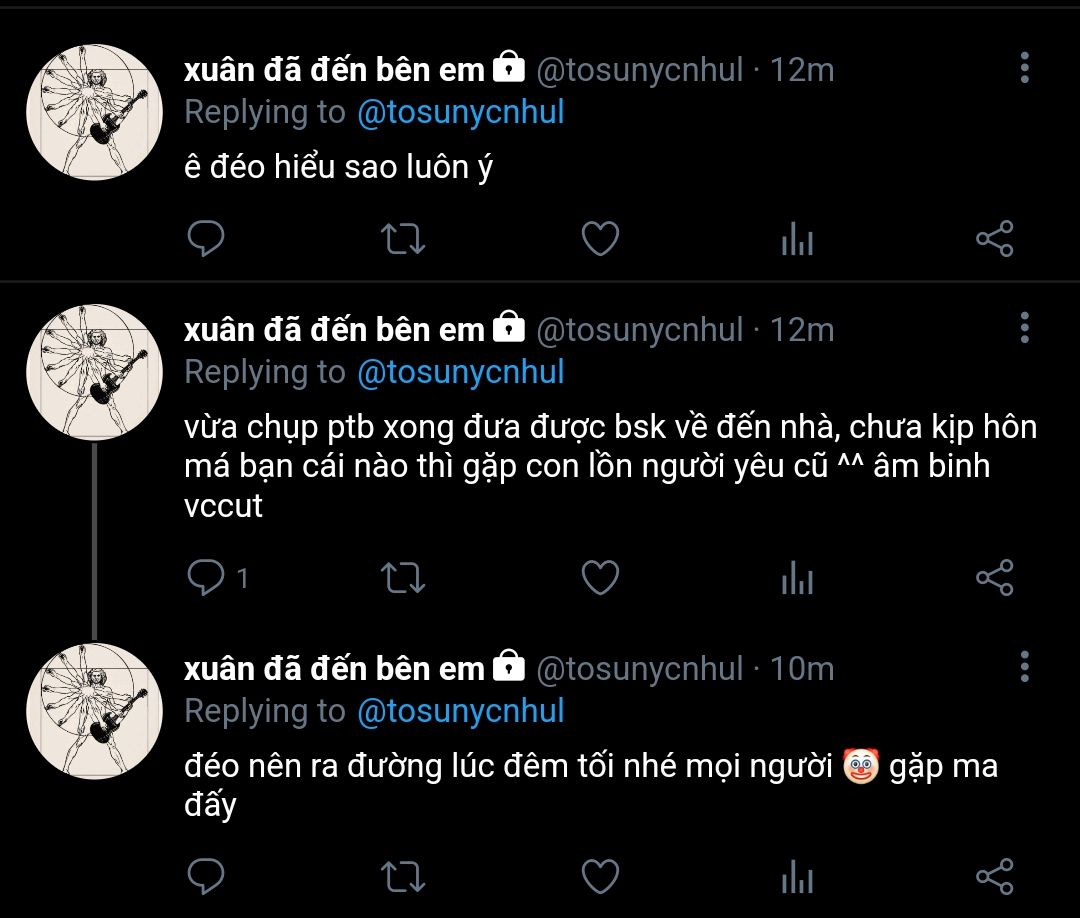1080x918 pixels.
Task: Like the tweet posted 10m ago
Action: click(600, 876)
